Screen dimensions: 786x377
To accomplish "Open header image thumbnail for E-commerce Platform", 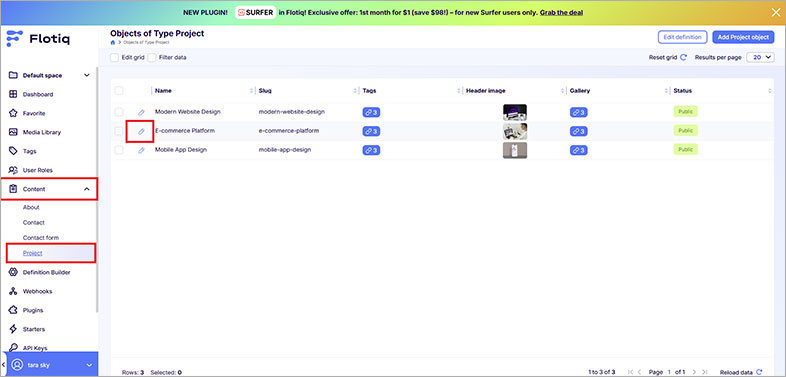I will [x=515, y=131].
